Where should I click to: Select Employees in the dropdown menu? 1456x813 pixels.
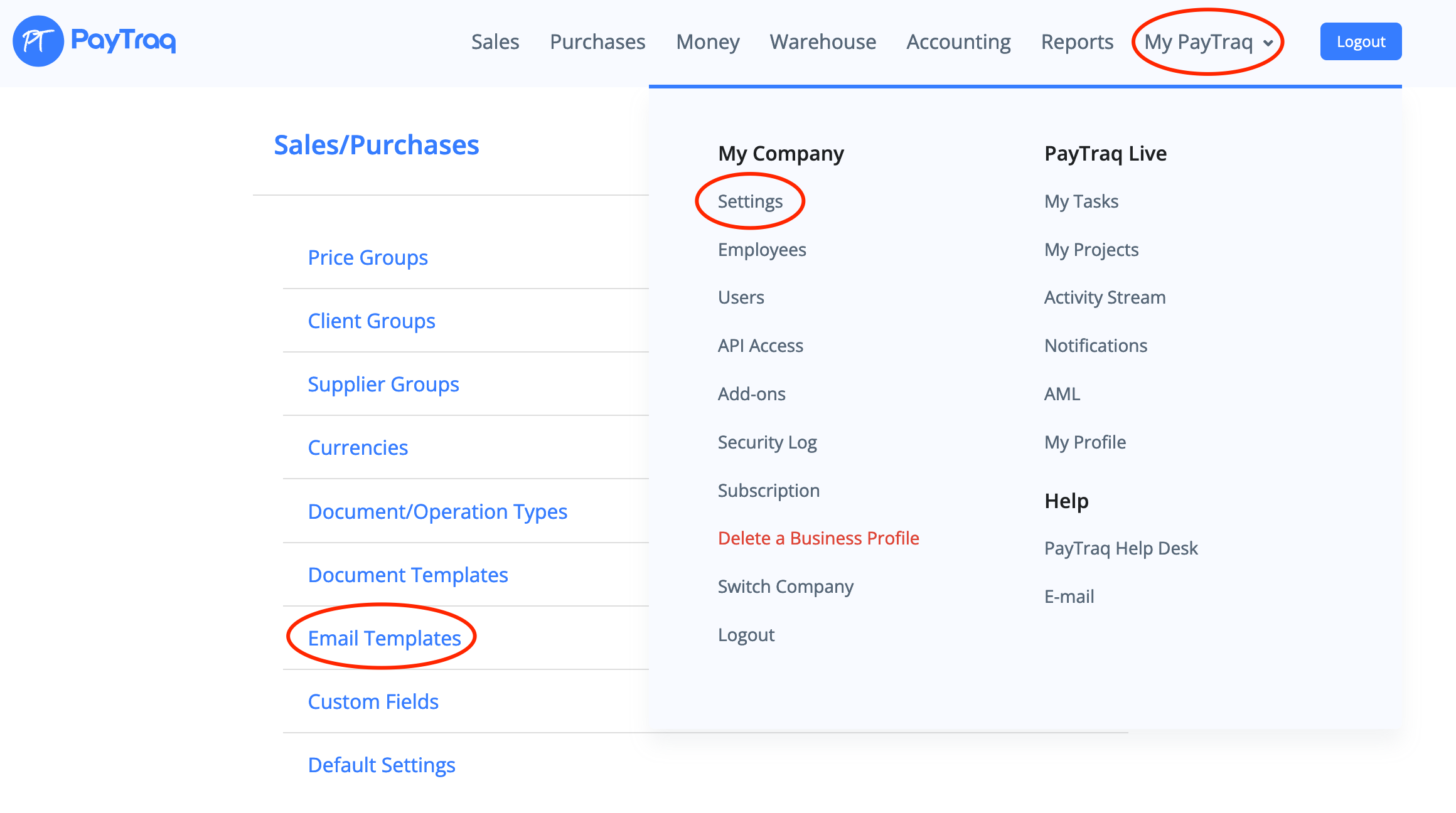click(x=762, y=249)
